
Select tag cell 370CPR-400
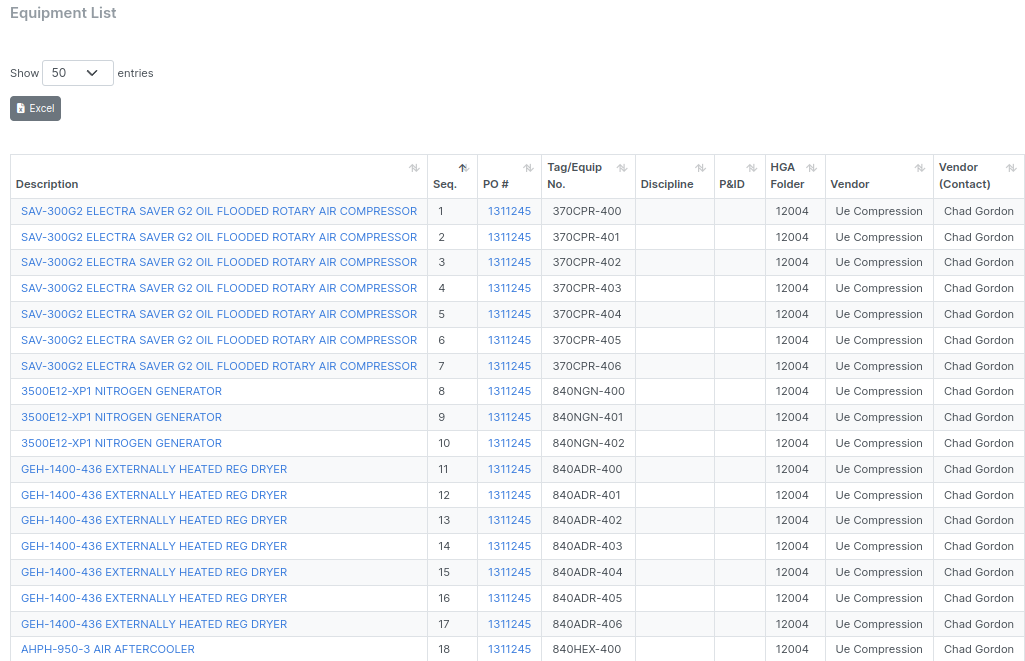(587, 211)
